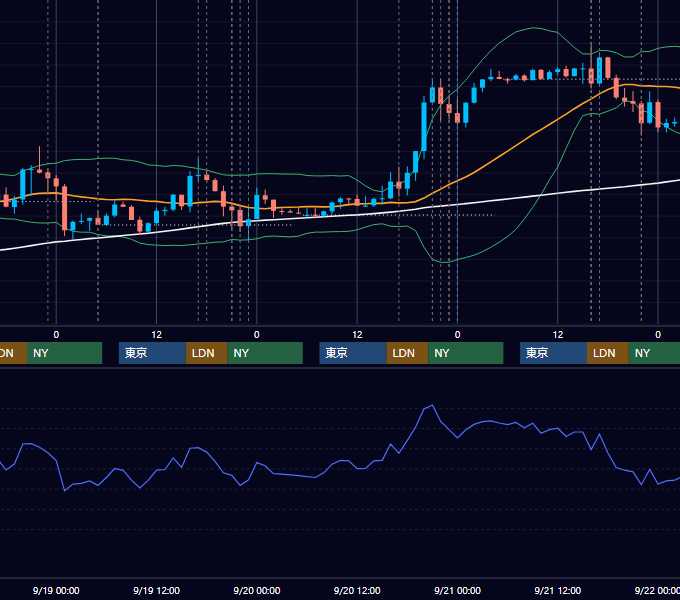Click the LDN session block on 9/19
Image resolution: width=680 pixels, height=600 pixels.
[x=206, y=353]
